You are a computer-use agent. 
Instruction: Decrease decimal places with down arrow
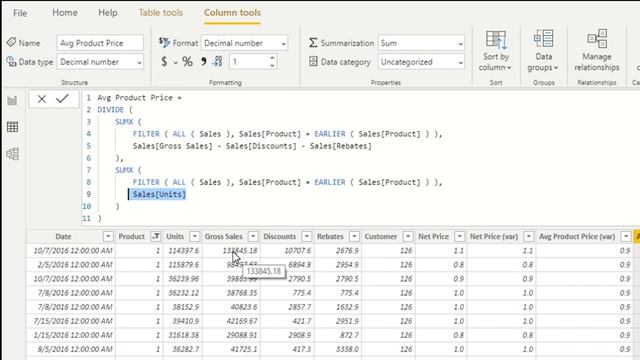click(x=272, y=65)
